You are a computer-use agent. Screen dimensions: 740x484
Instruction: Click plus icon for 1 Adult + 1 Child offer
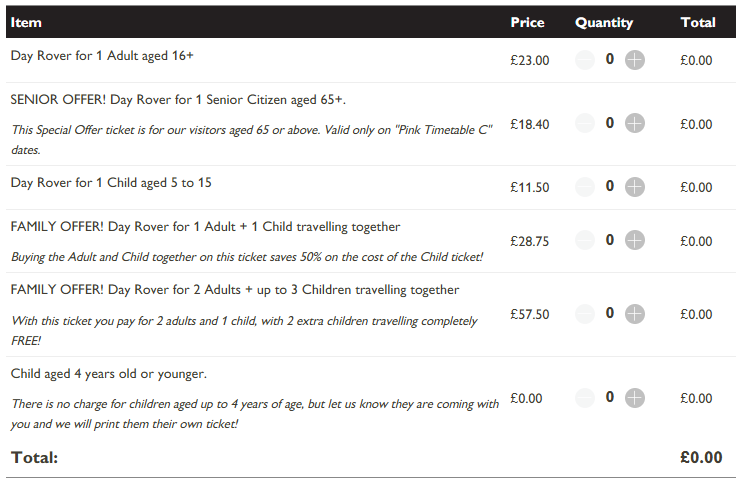click(635, 240)
